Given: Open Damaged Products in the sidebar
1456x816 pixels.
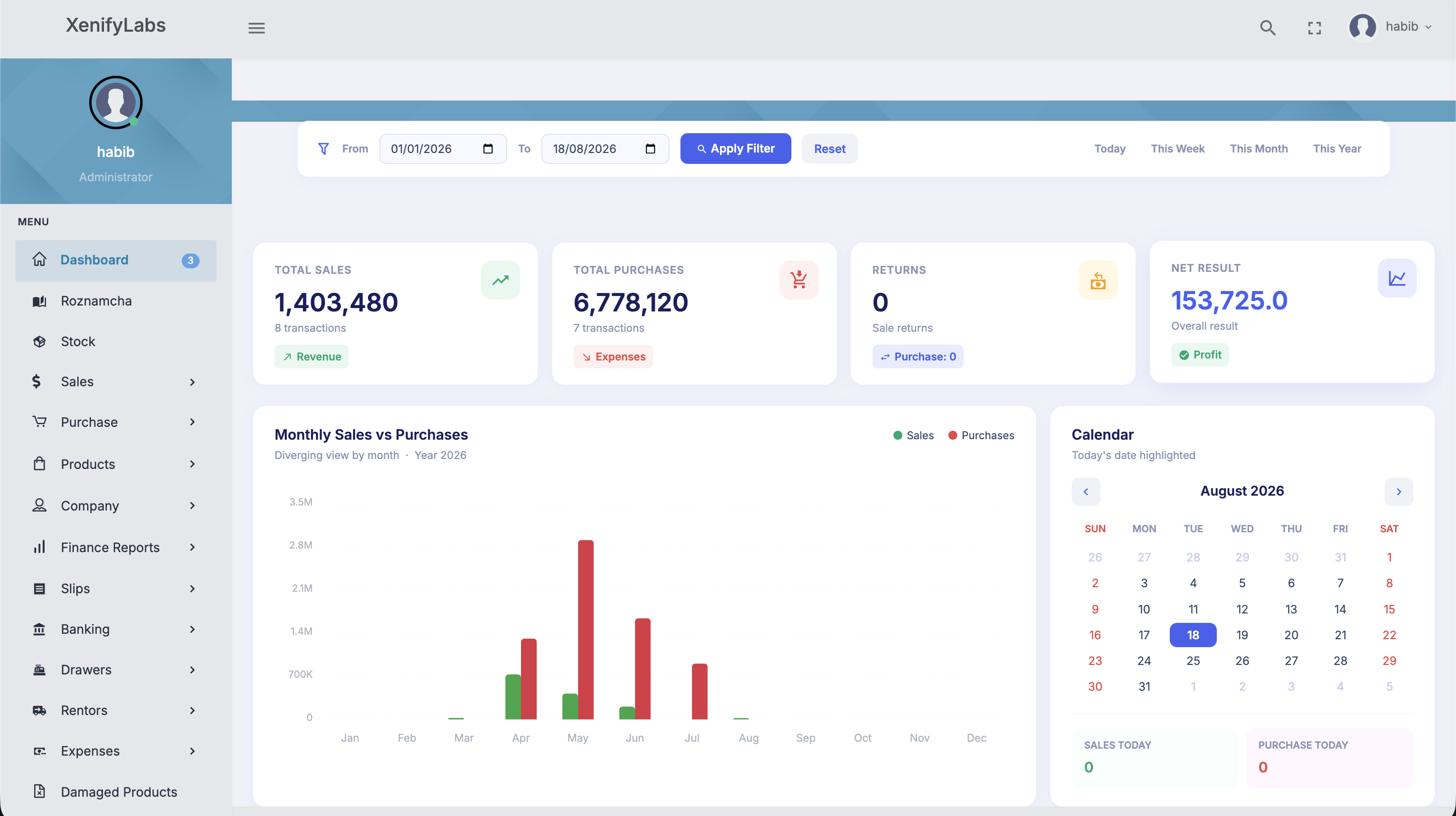Looking at the screenshot, I should click(116, 792).
